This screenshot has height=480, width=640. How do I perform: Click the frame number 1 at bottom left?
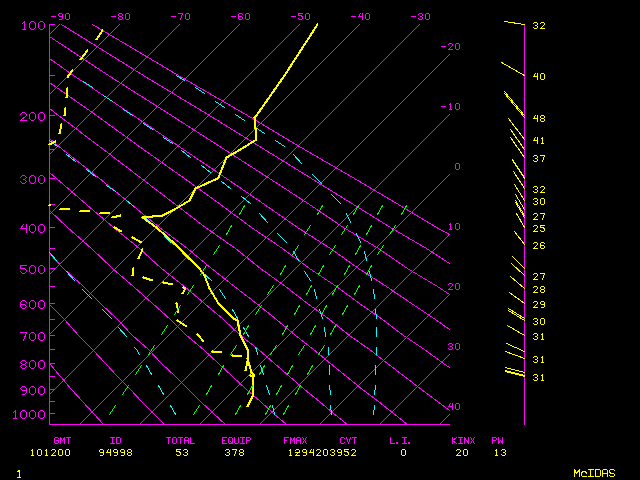[x=19, y=472]
